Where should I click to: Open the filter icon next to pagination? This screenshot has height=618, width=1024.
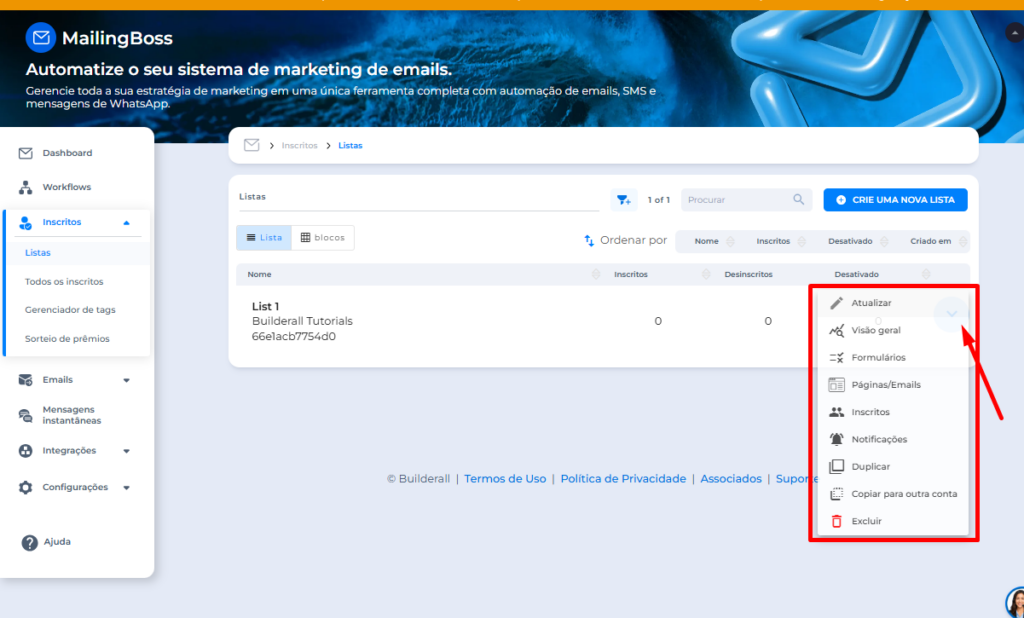[624, 200]
